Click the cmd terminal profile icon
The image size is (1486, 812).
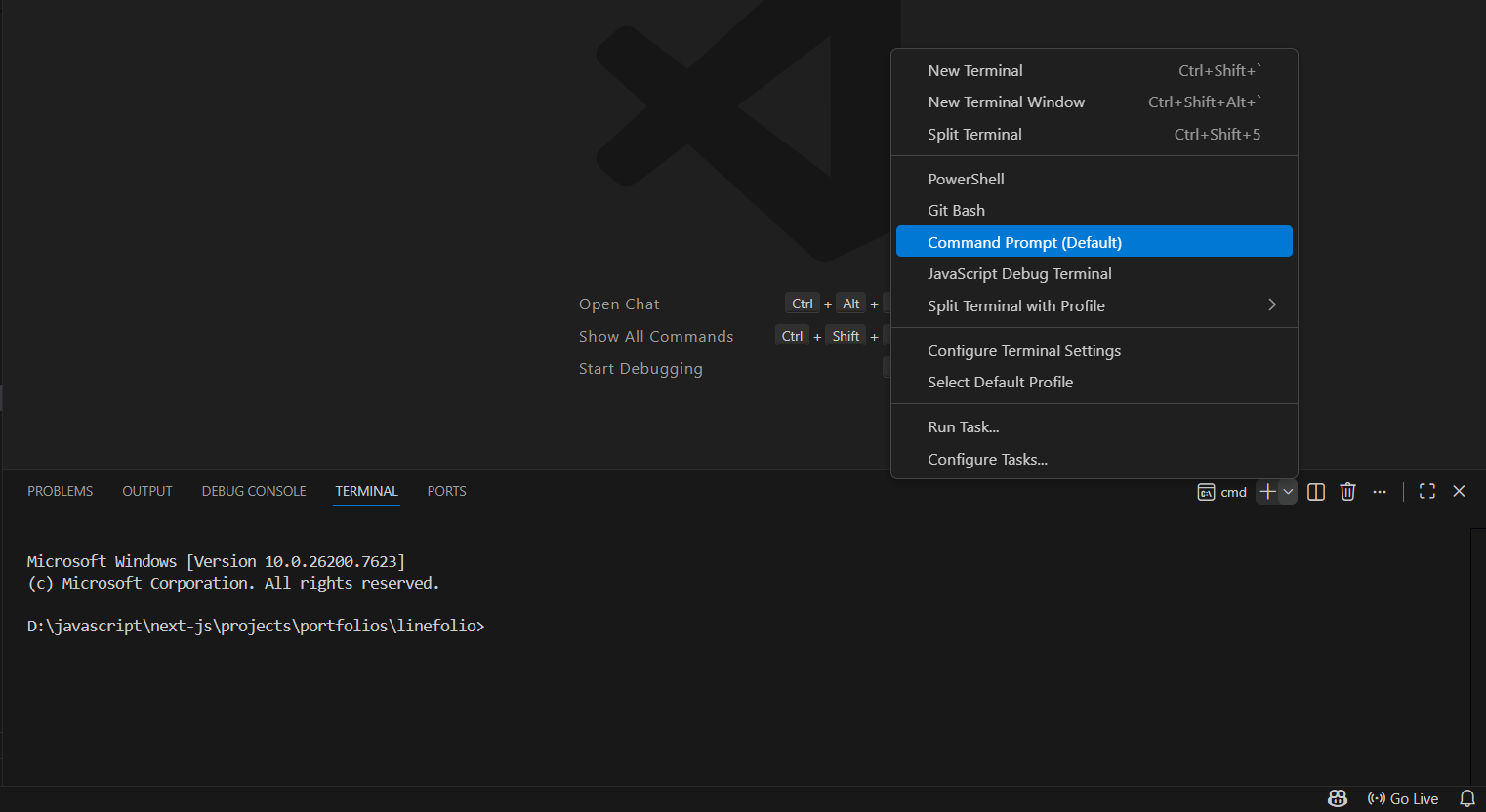[1206, 492]
